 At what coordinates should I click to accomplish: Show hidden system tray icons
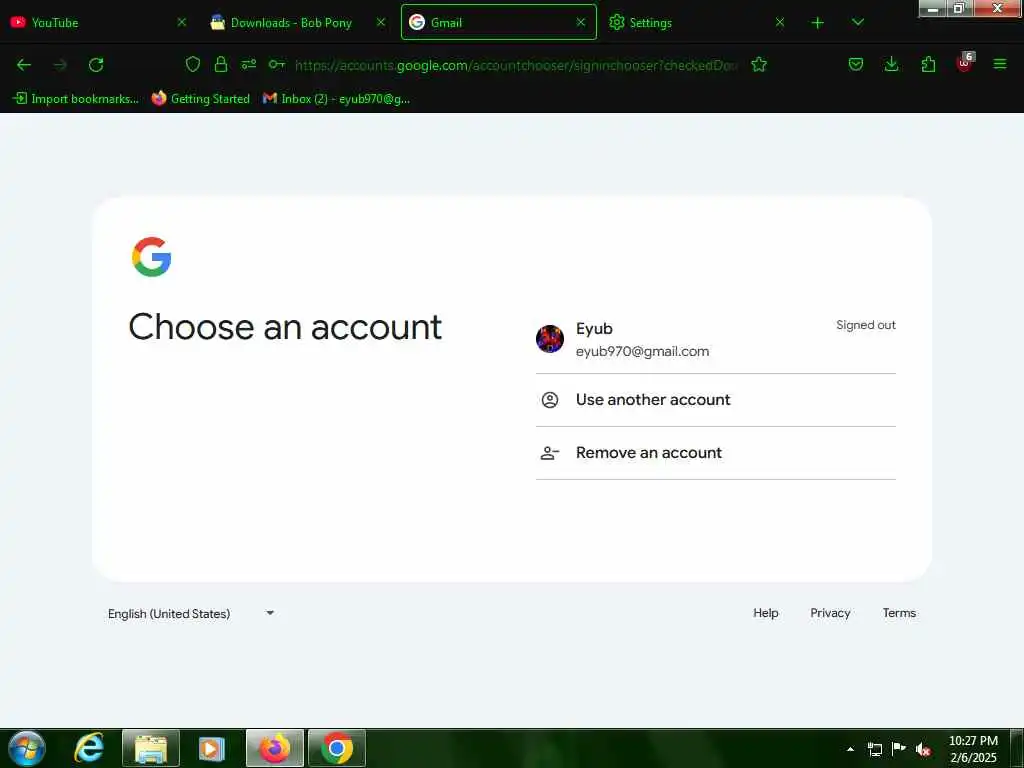pyautogui.click(x=850, y=749)
